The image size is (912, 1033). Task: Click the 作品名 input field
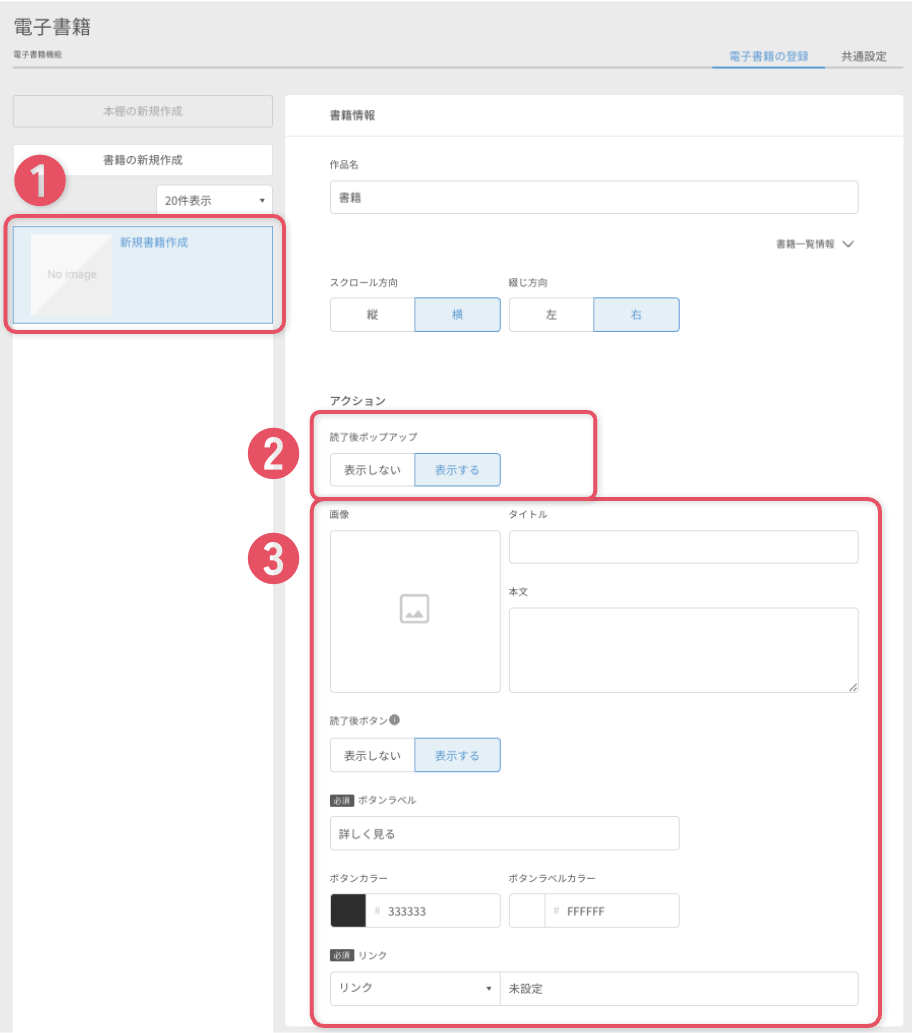(594, 197)
